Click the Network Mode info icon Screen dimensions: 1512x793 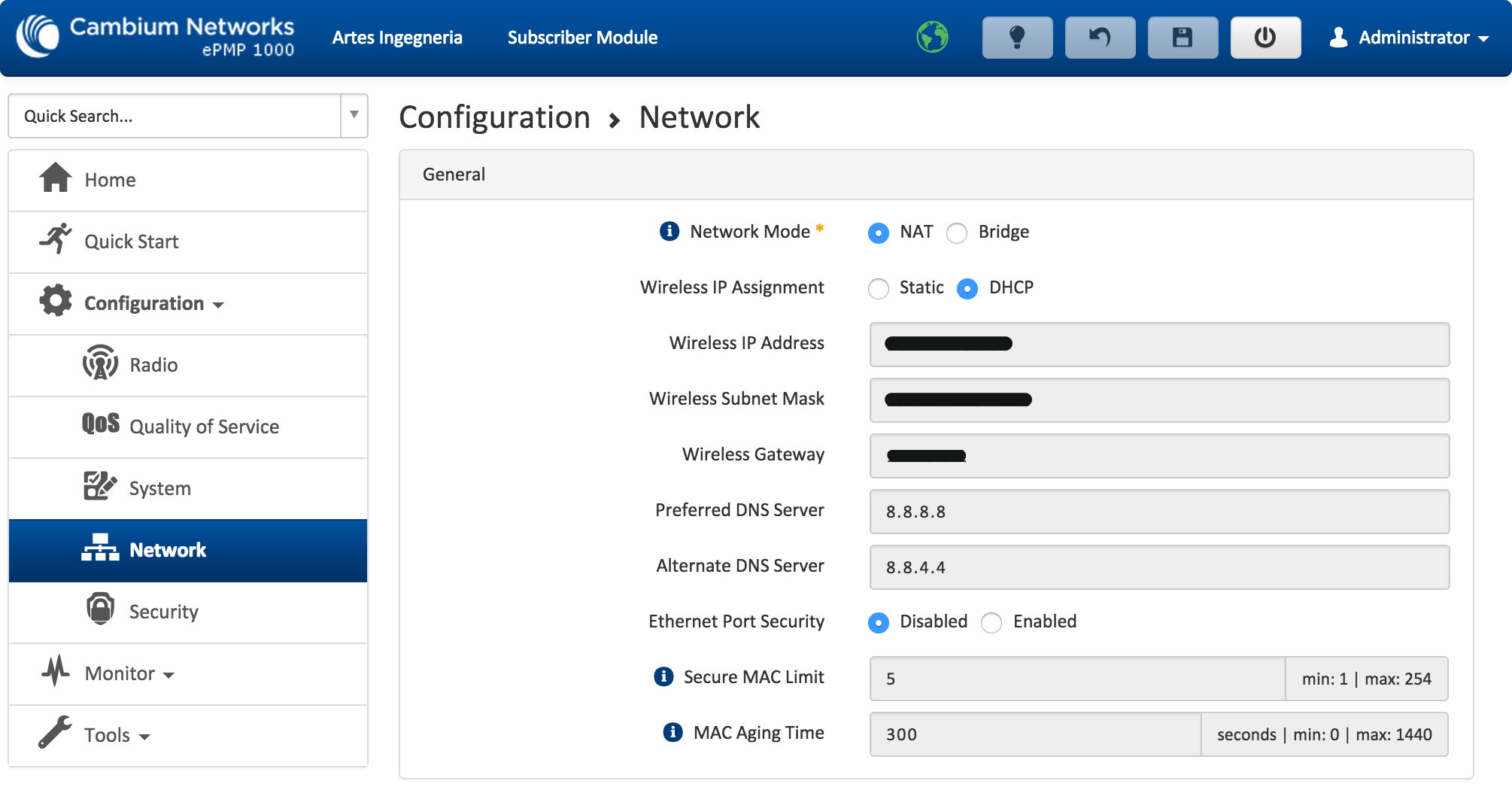pos(669,231)
